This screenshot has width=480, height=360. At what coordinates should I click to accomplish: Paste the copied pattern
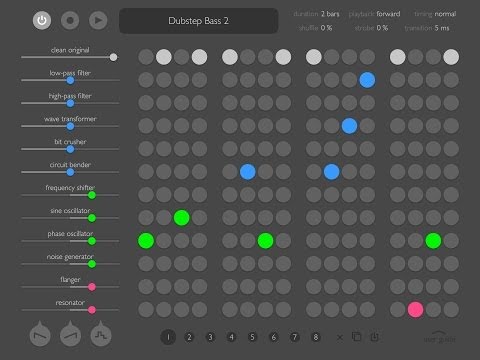tap(374, 337)
